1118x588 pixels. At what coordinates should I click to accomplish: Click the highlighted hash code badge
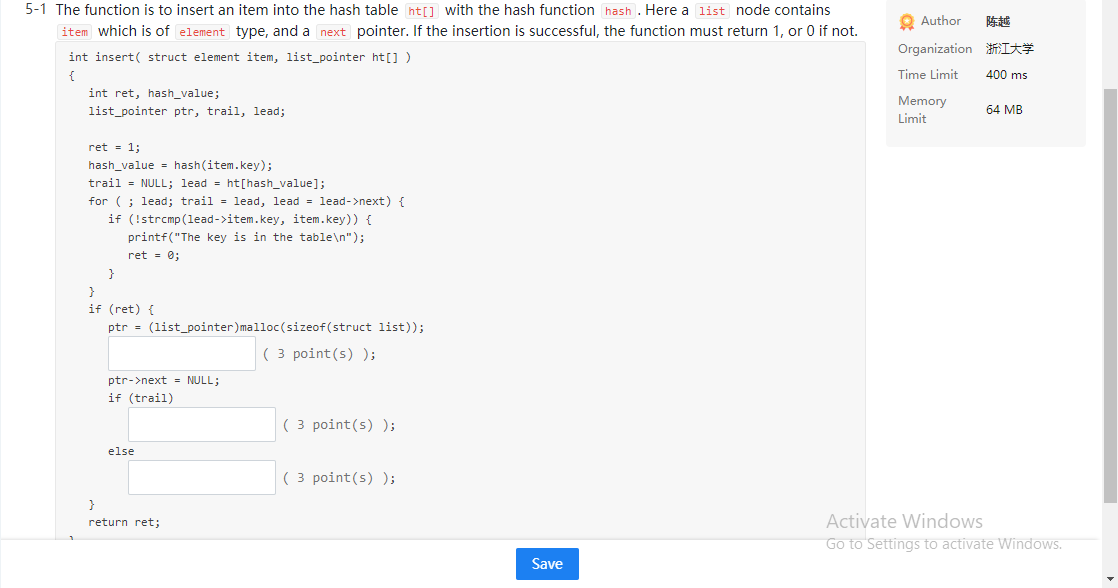tap(618, 11)
